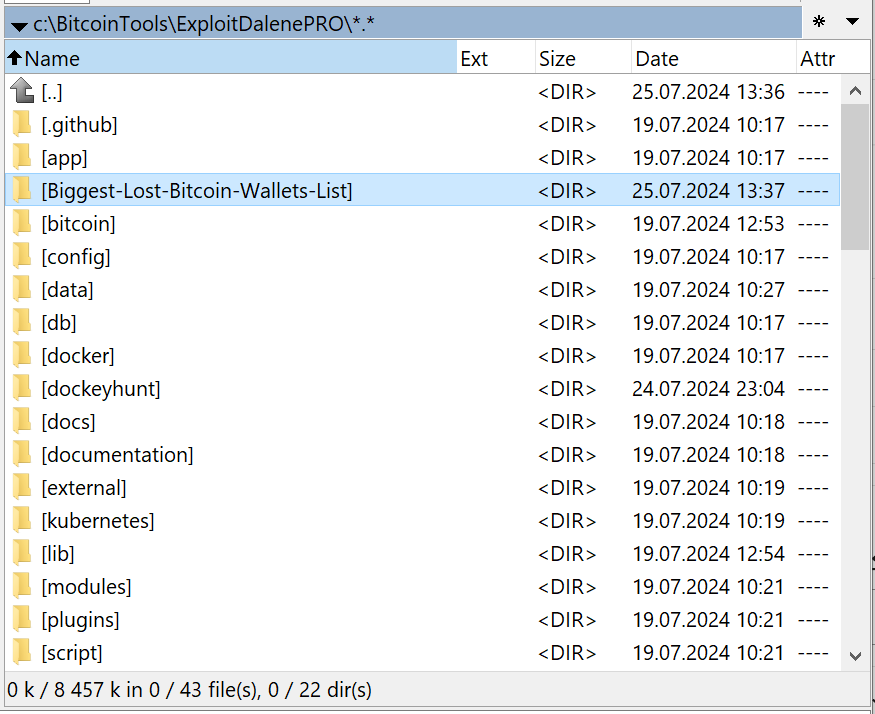The image size is (875, 714).
Task: Sort the file list by Attr column
Action: pos(831,58)
